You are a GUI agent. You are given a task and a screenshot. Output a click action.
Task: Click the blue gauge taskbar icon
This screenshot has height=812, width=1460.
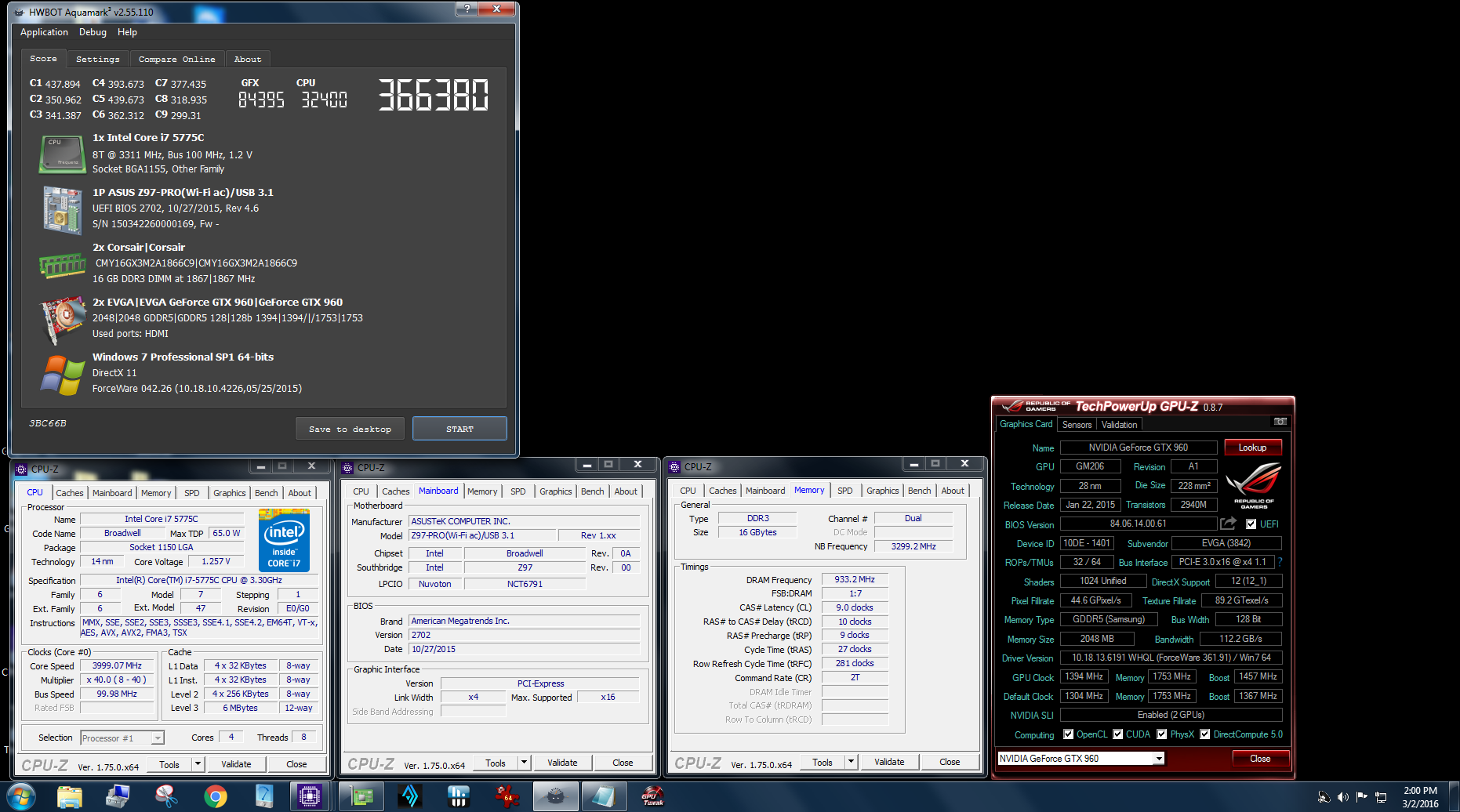point(263,796)
